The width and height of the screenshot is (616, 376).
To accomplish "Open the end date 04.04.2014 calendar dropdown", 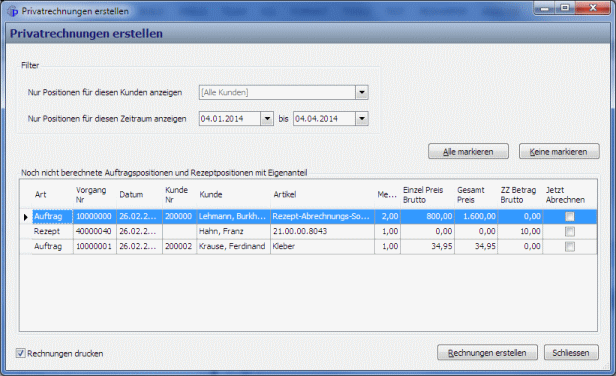I will click(x=362, y=119).
